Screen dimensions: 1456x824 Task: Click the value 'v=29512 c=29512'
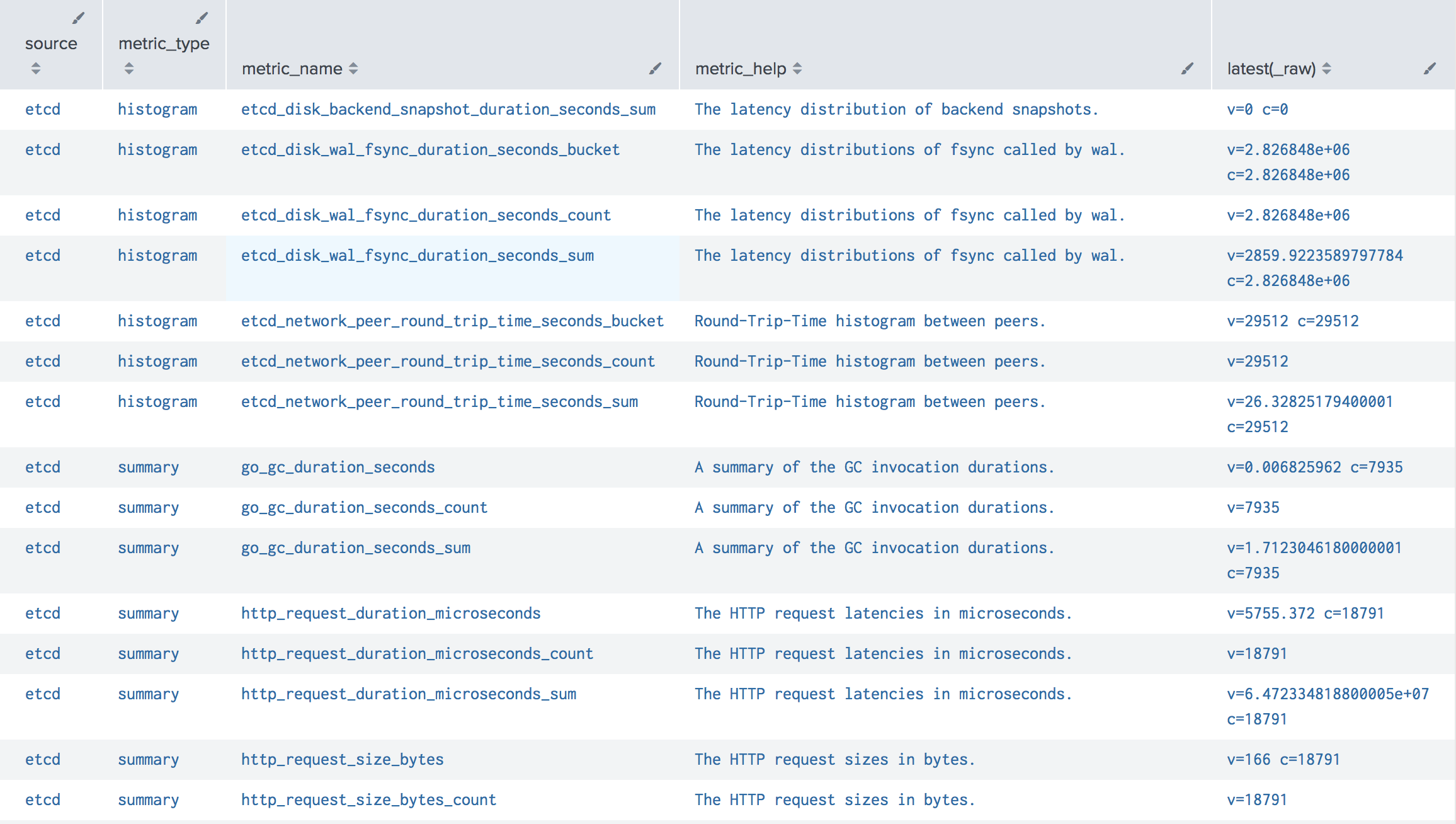(x=1293, y=321)
